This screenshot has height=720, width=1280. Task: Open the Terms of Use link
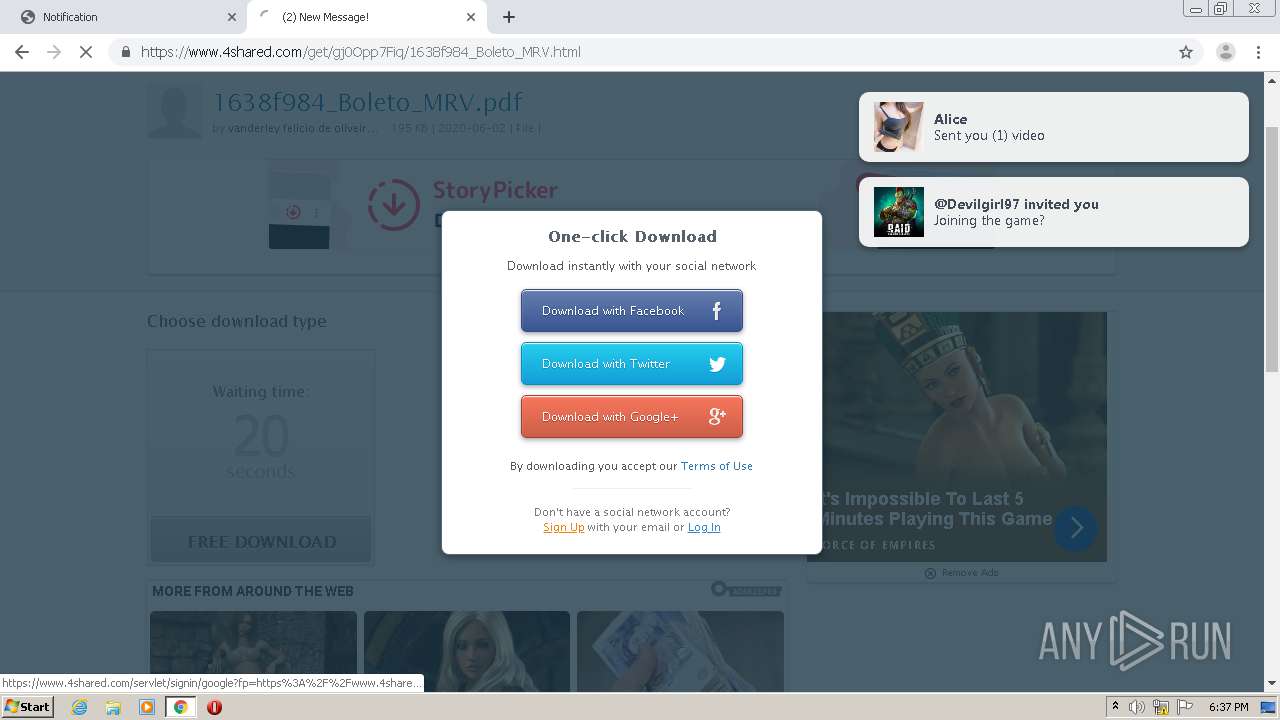716,466
